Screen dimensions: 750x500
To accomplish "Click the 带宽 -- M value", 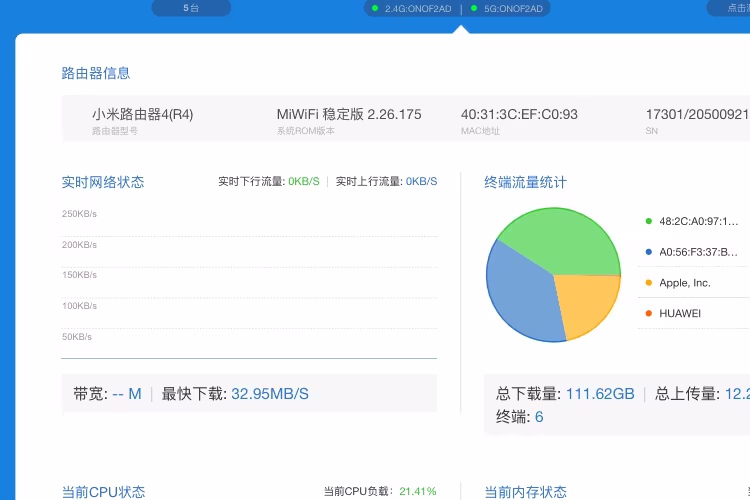I will [127, 394].
